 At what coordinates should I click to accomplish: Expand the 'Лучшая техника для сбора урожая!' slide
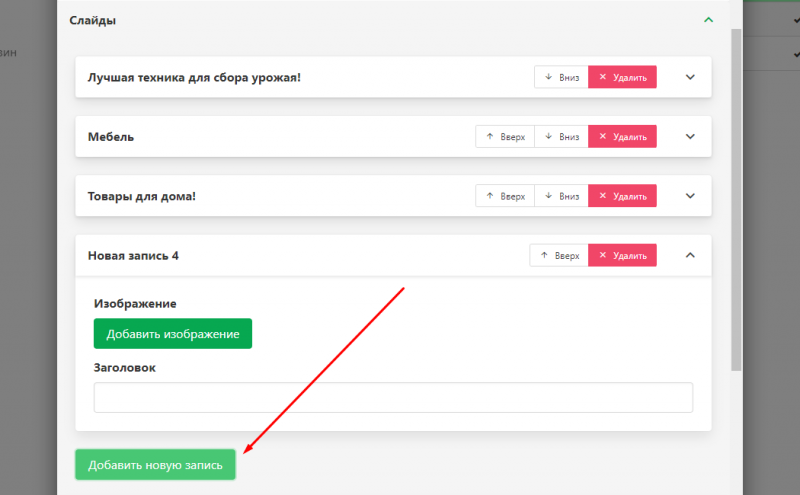[689, 77]
